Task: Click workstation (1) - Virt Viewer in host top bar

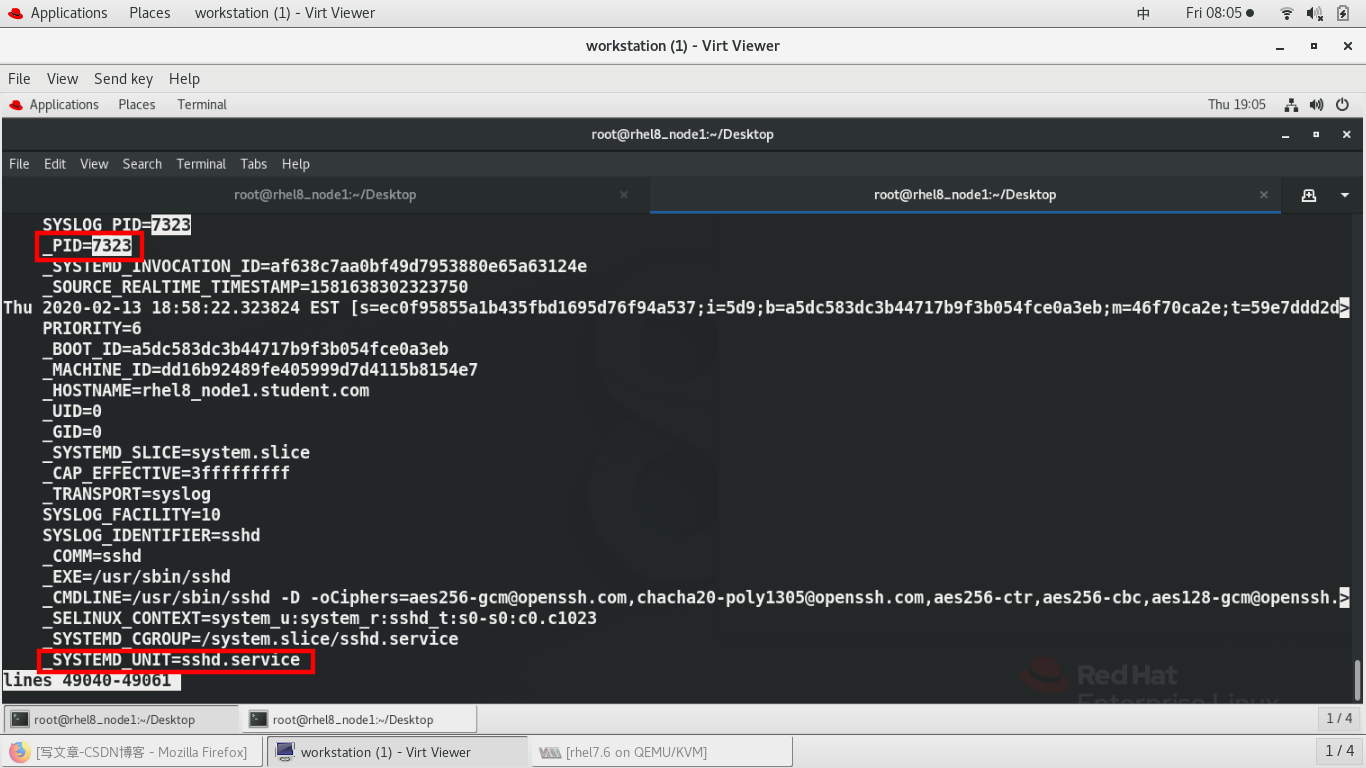Action: [285, 13]
